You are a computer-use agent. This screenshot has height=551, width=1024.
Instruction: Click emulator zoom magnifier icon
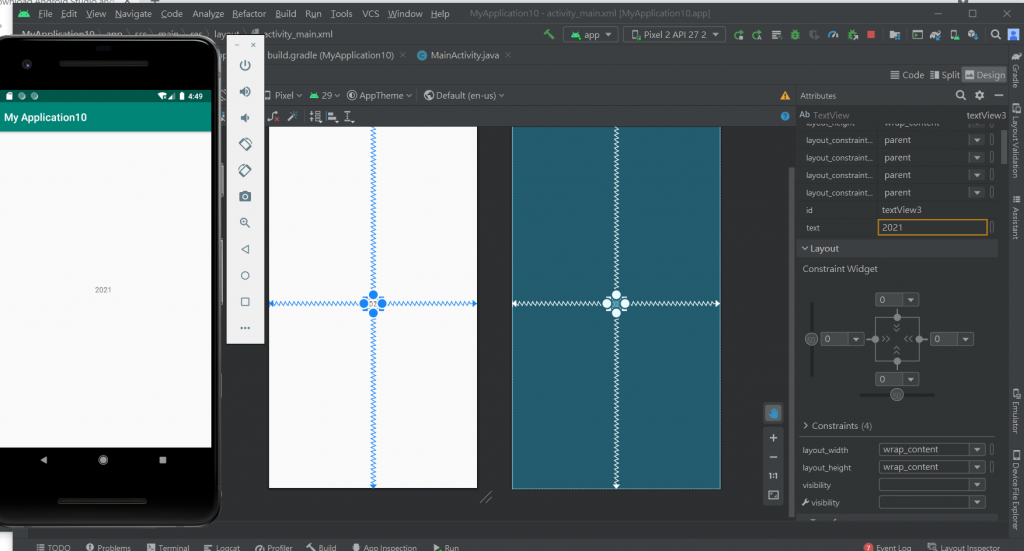(x=245, y=223)
